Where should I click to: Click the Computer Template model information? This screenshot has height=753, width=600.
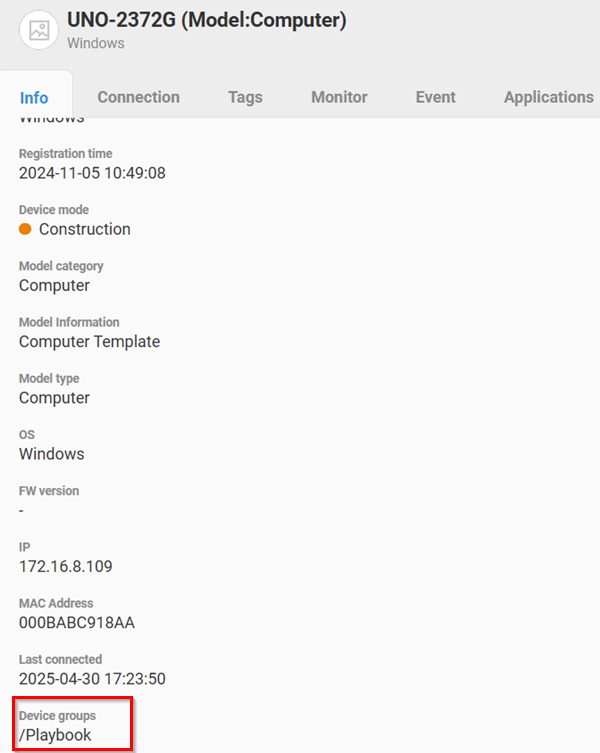click(89, 341)
